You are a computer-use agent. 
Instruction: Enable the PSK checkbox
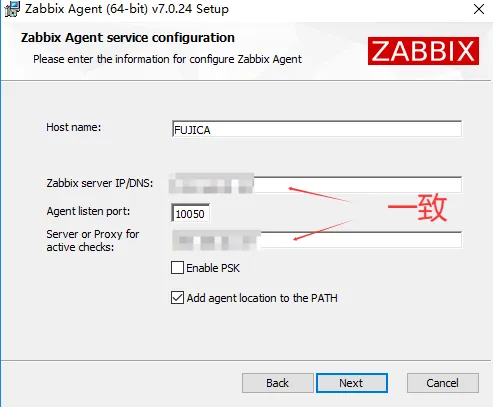pos(177,267)
